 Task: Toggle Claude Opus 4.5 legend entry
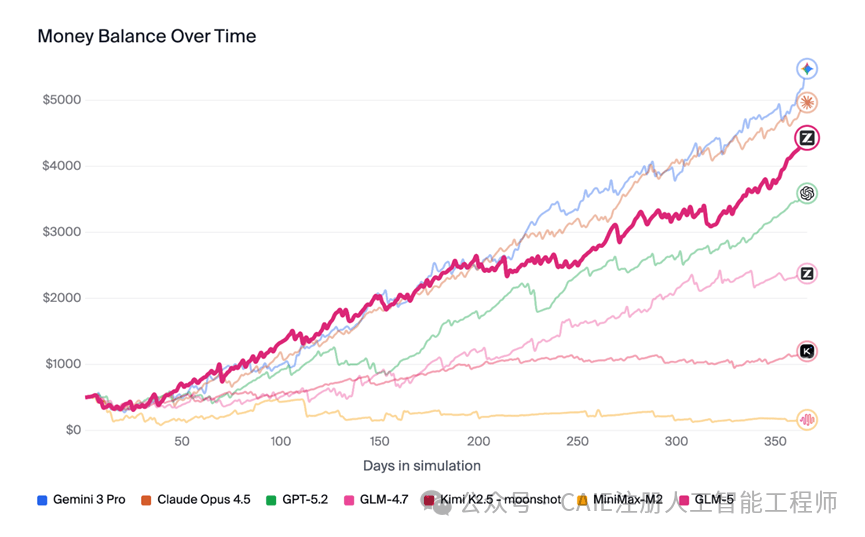tap(204, 499)
